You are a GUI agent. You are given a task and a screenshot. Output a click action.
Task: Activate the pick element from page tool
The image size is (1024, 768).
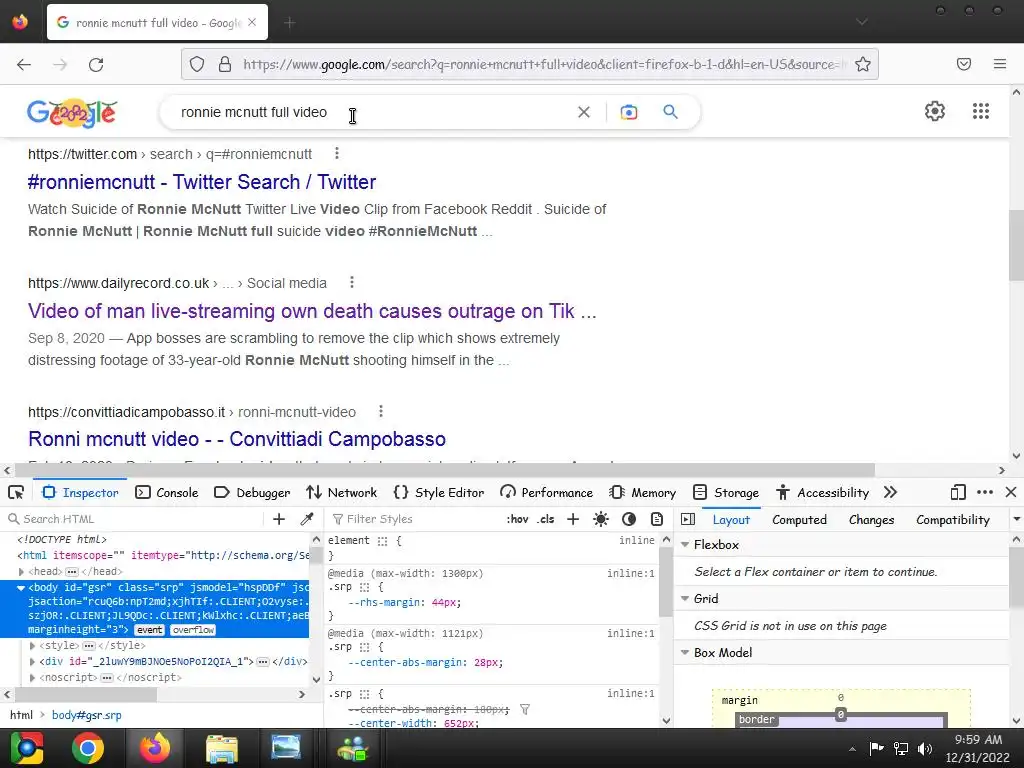16,492
